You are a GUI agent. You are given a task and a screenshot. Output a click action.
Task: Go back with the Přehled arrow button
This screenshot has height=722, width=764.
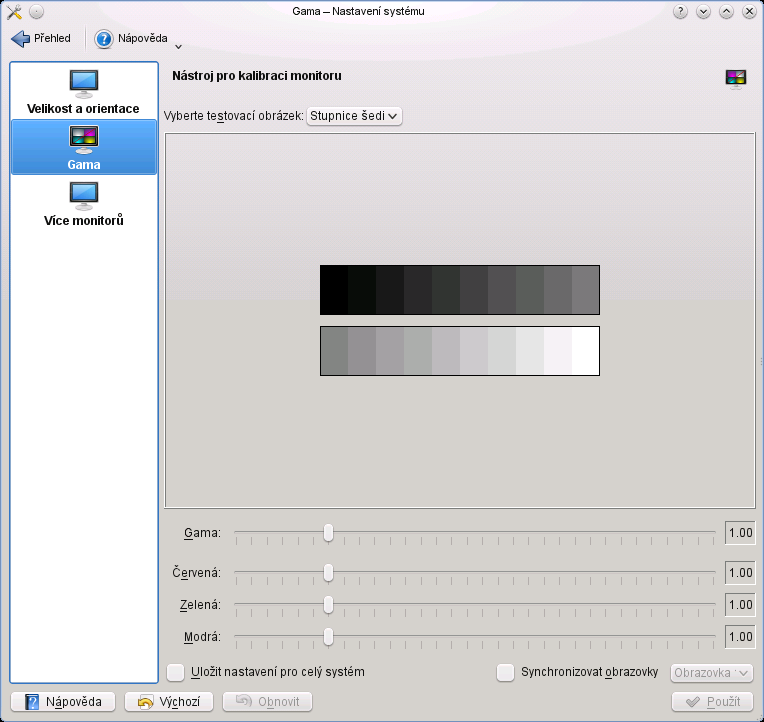(40, 38)
